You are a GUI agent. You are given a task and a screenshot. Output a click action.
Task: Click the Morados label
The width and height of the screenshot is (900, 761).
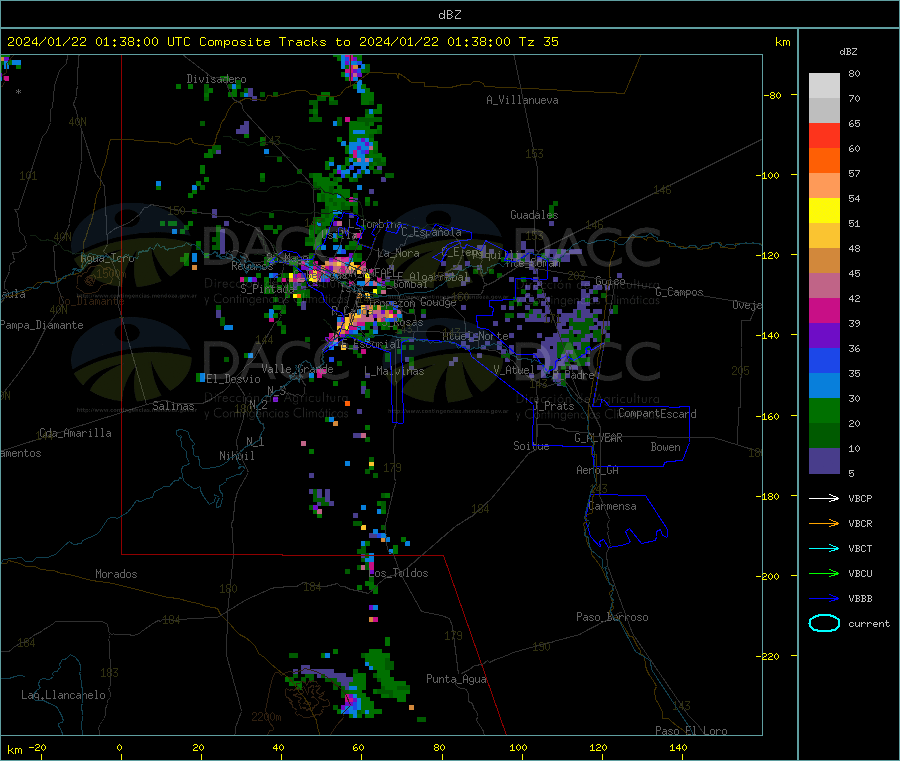pos(116,574)
